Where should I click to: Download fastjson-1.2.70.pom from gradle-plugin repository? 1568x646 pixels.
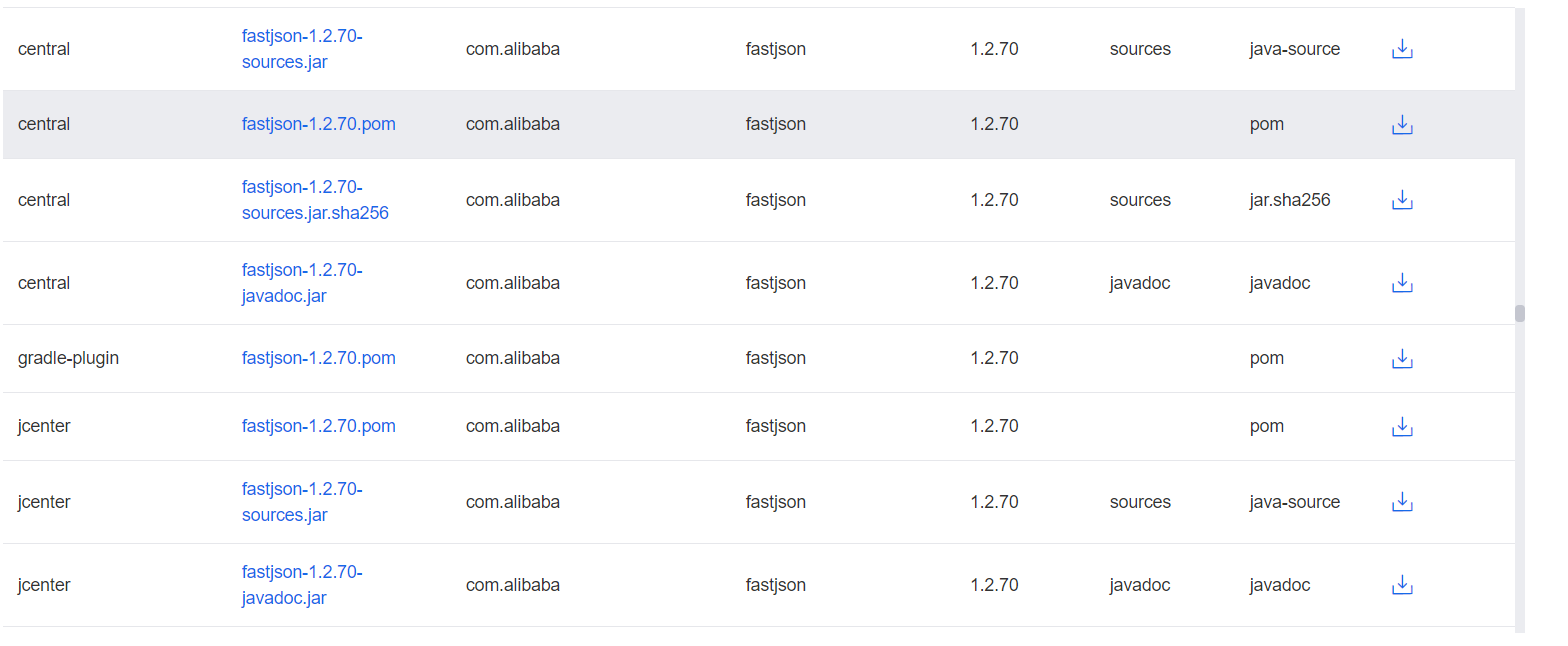(x=1401, y=357)
